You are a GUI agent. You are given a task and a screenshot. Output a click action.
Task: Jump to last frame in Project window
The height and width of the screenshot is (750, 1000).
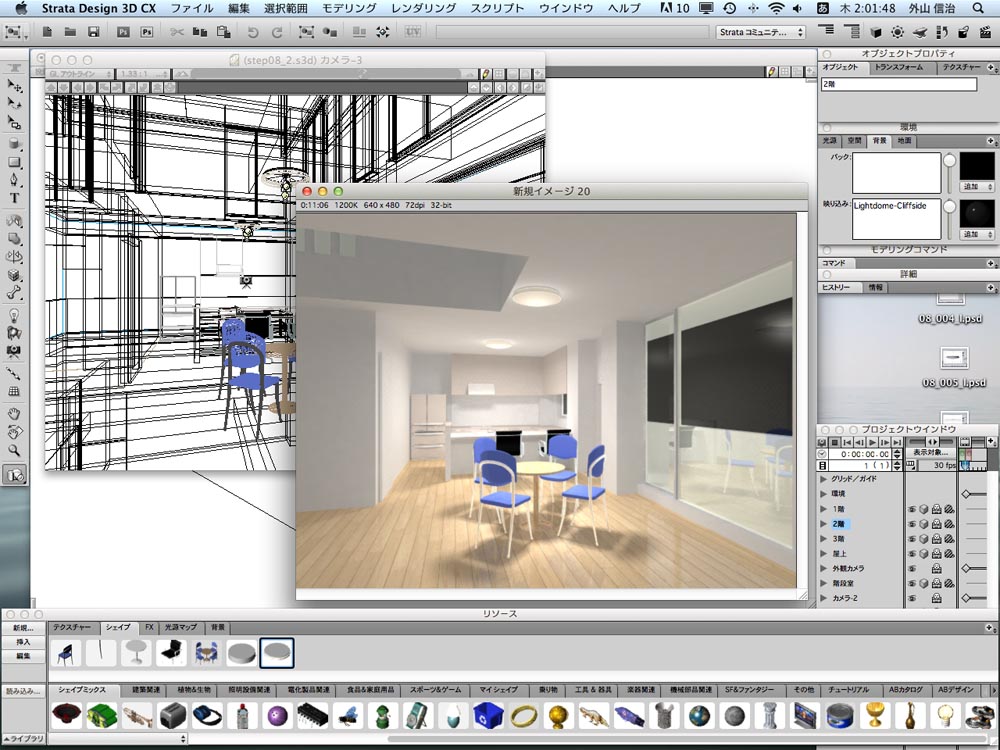(x=897, y=442)
